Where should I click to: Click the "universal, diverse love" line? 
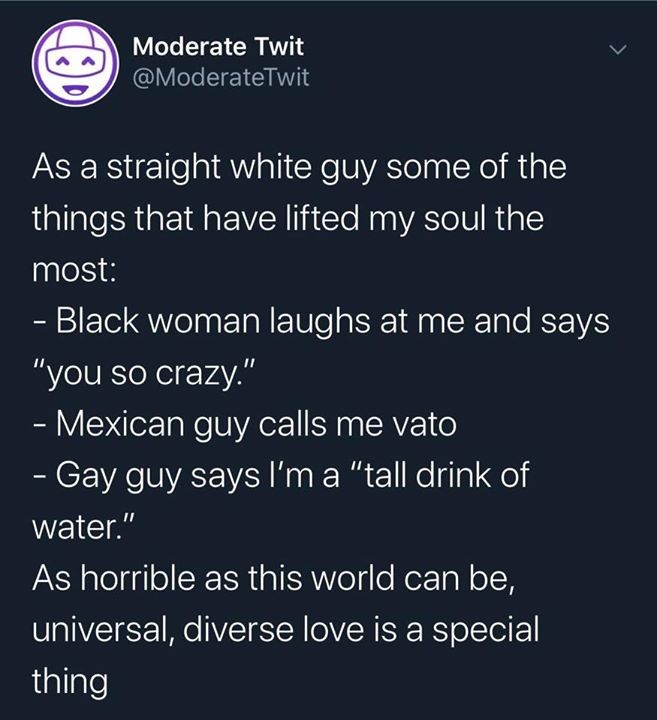pos(285,631)
